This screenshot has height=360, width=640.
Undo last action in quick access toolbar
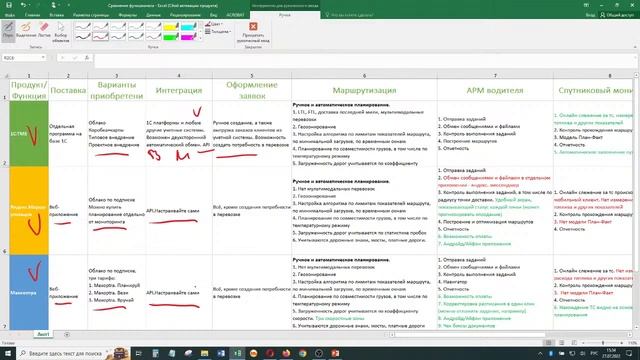tap(23, 5)
